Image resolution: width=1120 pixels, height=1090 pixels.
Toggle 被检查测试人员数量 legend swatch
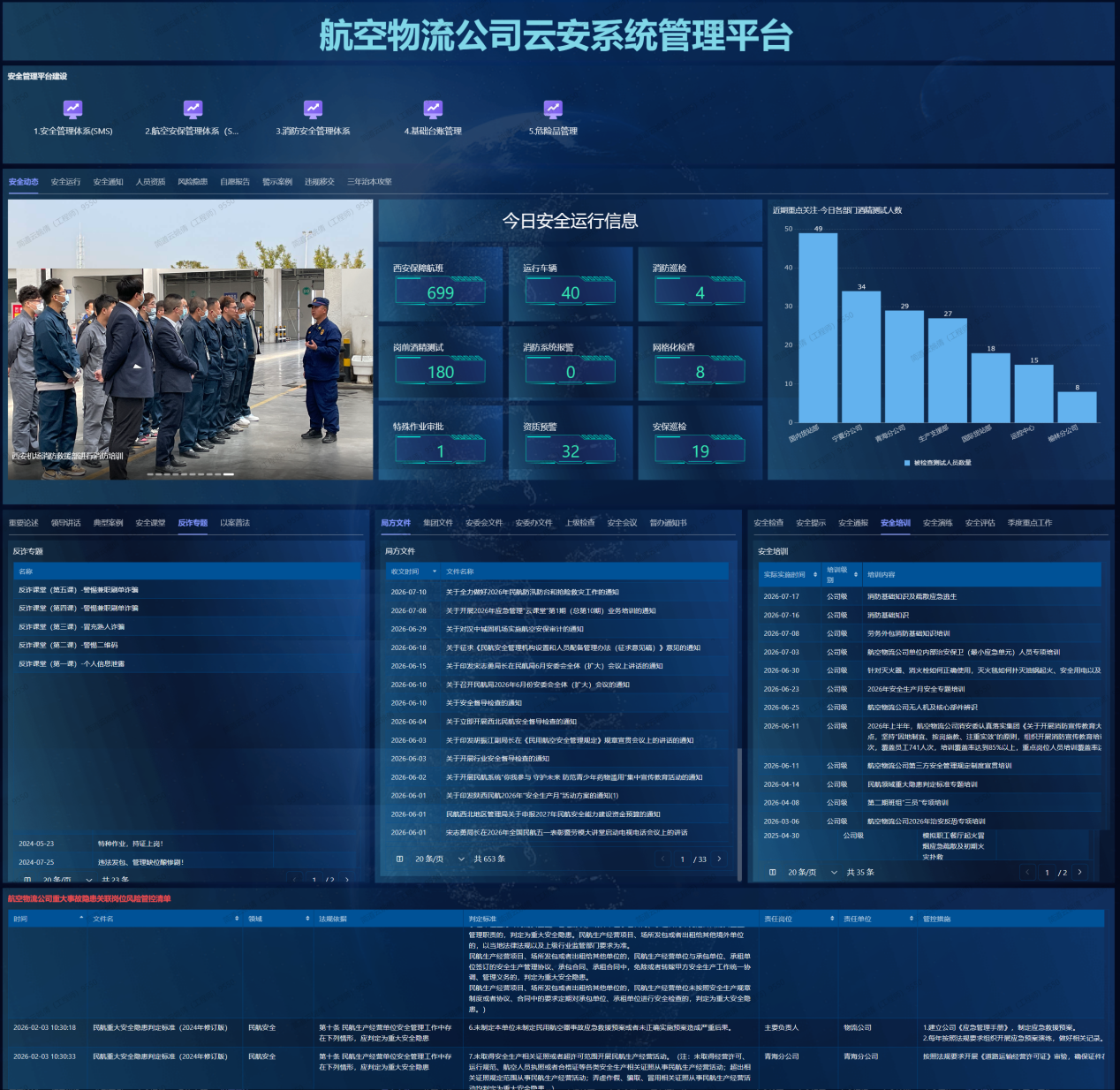(x=907, y=463)
